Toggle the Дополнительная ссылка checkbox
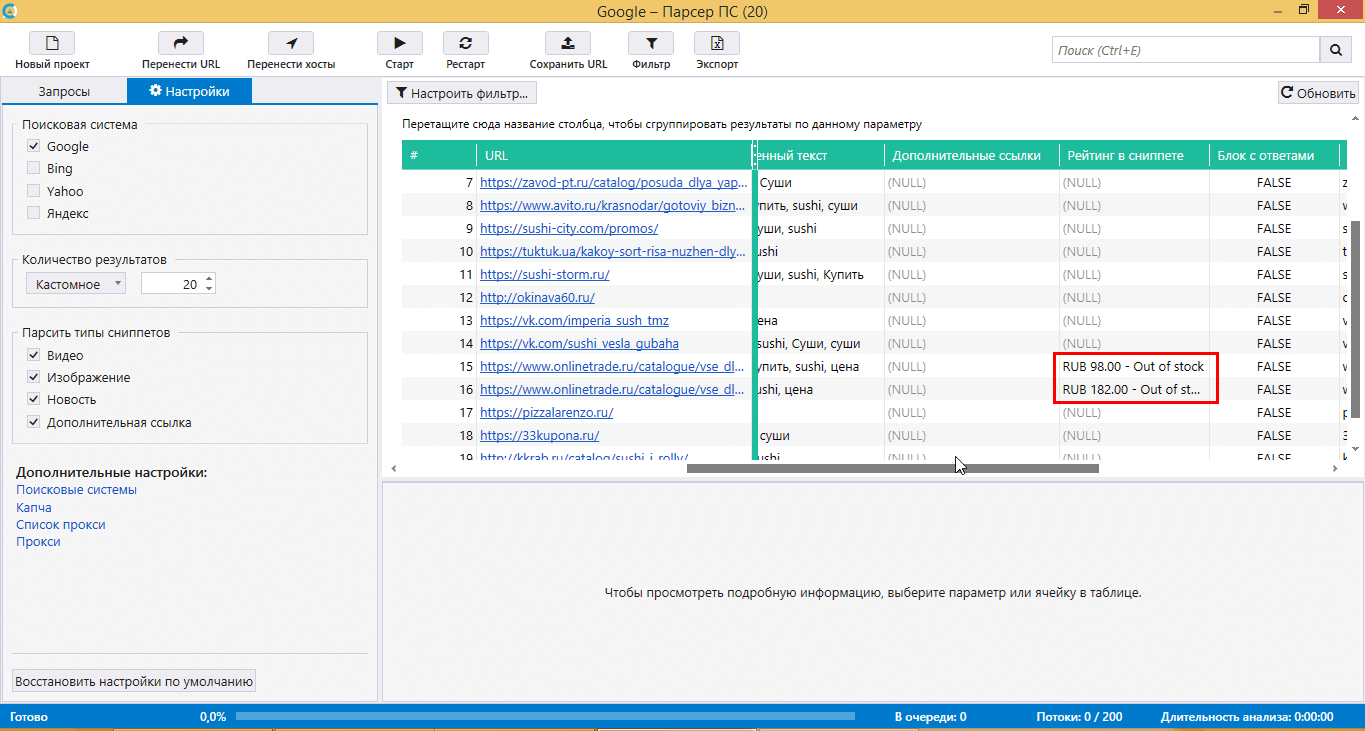The width and height of the screenshot is (1365, 731). point(33,422)
